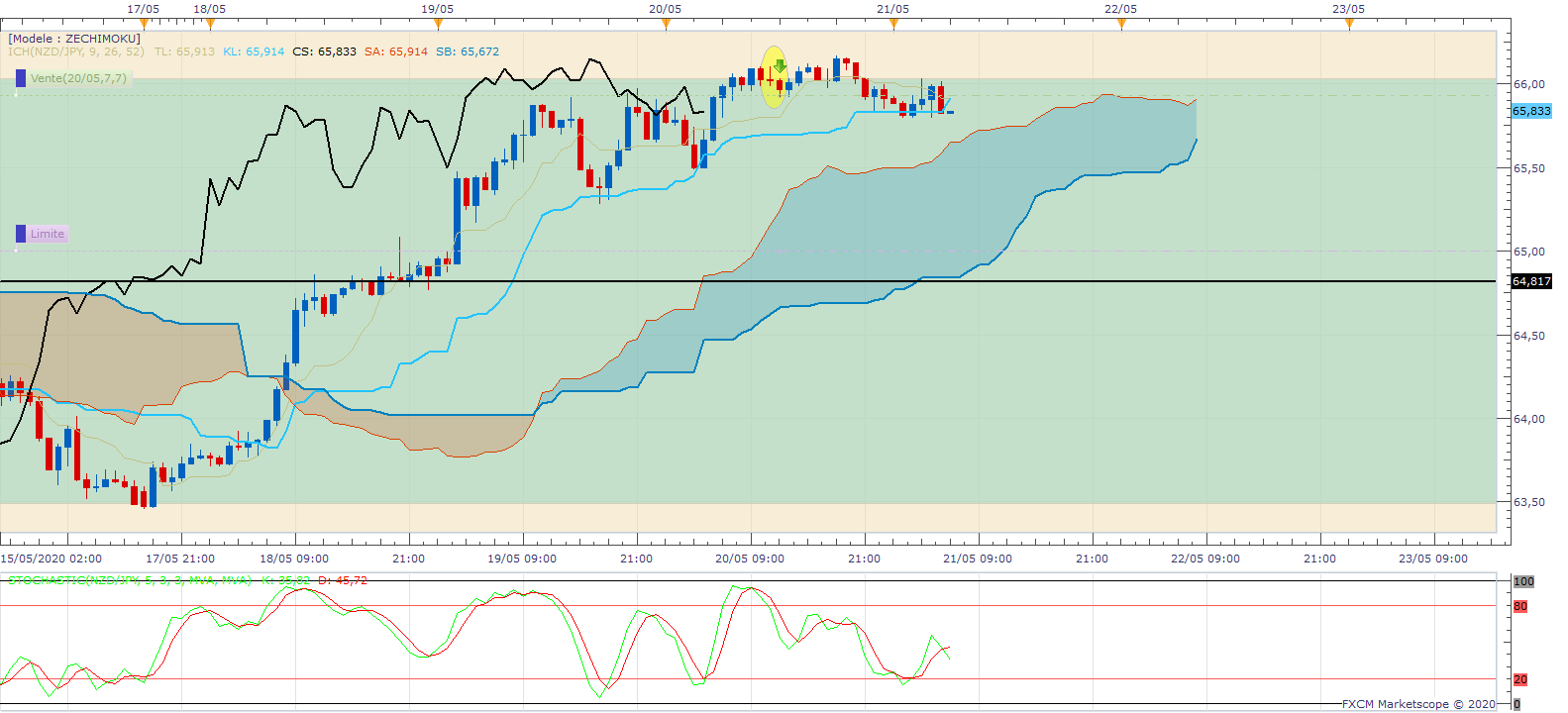Click the 64,00 price axis label
Image resolution: width=1568 pixels, height=713 pixels.
(1529, 419)
